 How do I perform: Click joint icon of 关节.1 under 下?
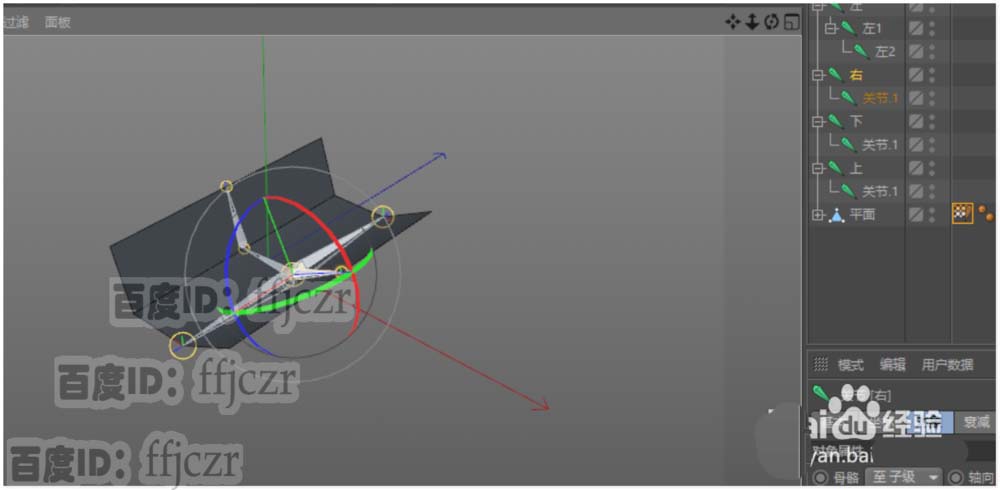(x=848, y=145)
